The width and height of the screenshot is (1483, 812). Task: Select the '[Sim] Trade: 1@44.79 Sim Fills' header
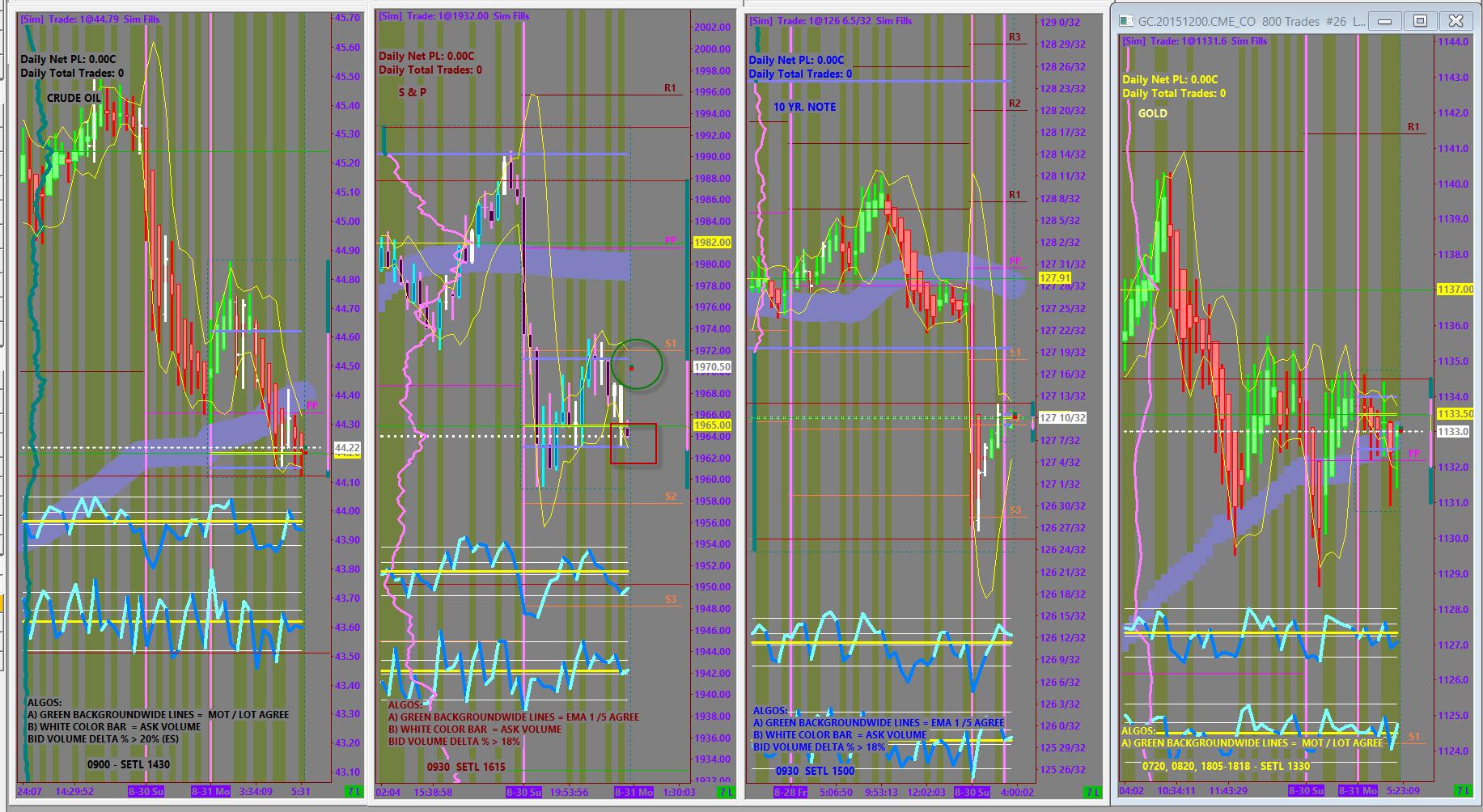(90, 19)
